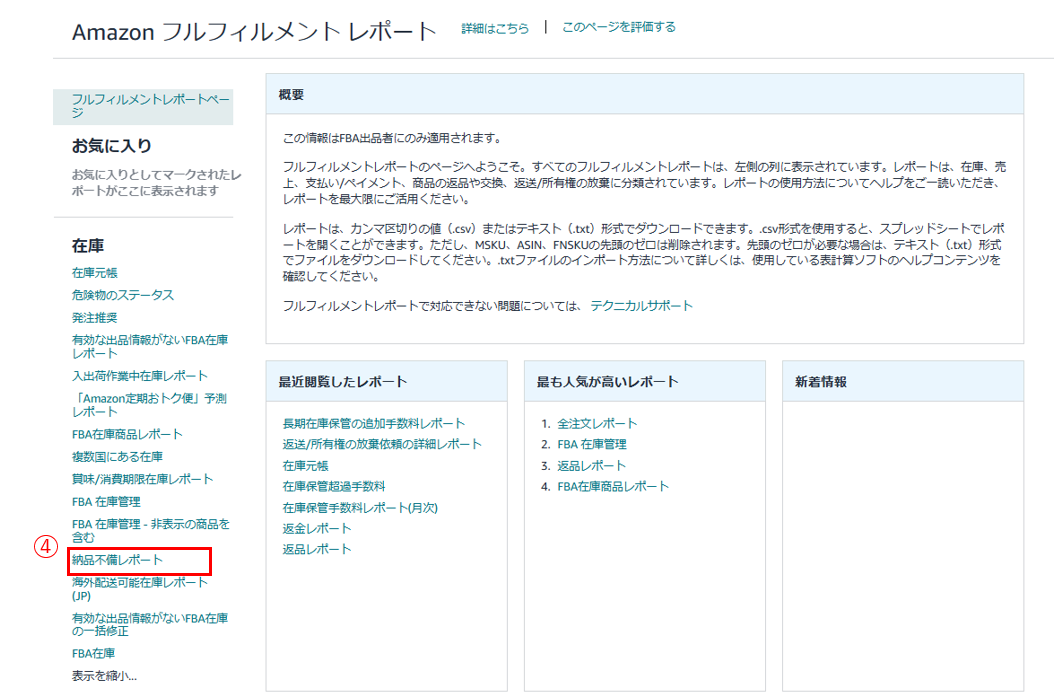Open 在庫元帳 in the left sidebar
Screen dimensions: 1054x694
pos(95,272)
